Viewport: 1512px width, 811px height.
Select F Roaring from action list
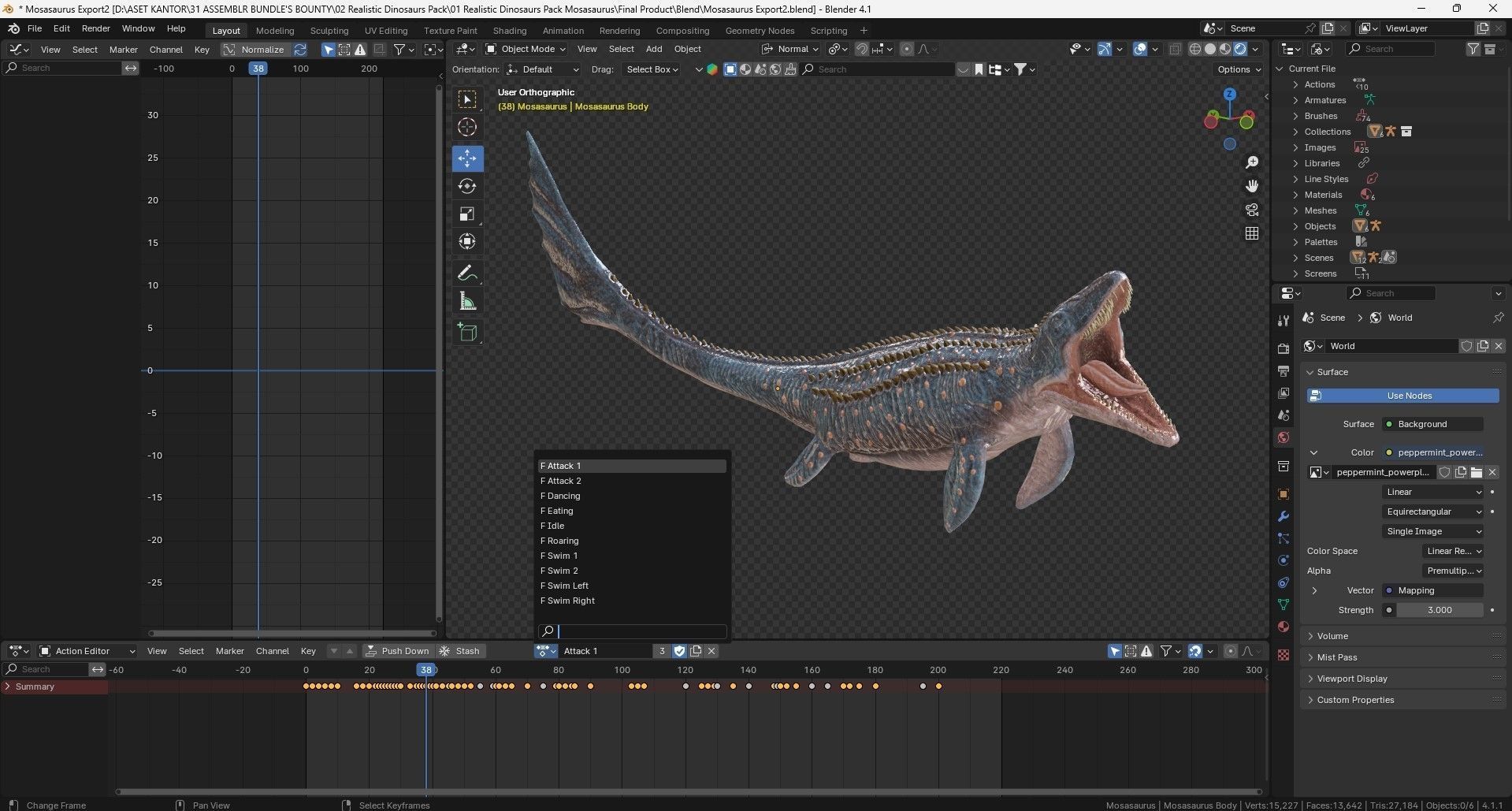tap(631, 541)
